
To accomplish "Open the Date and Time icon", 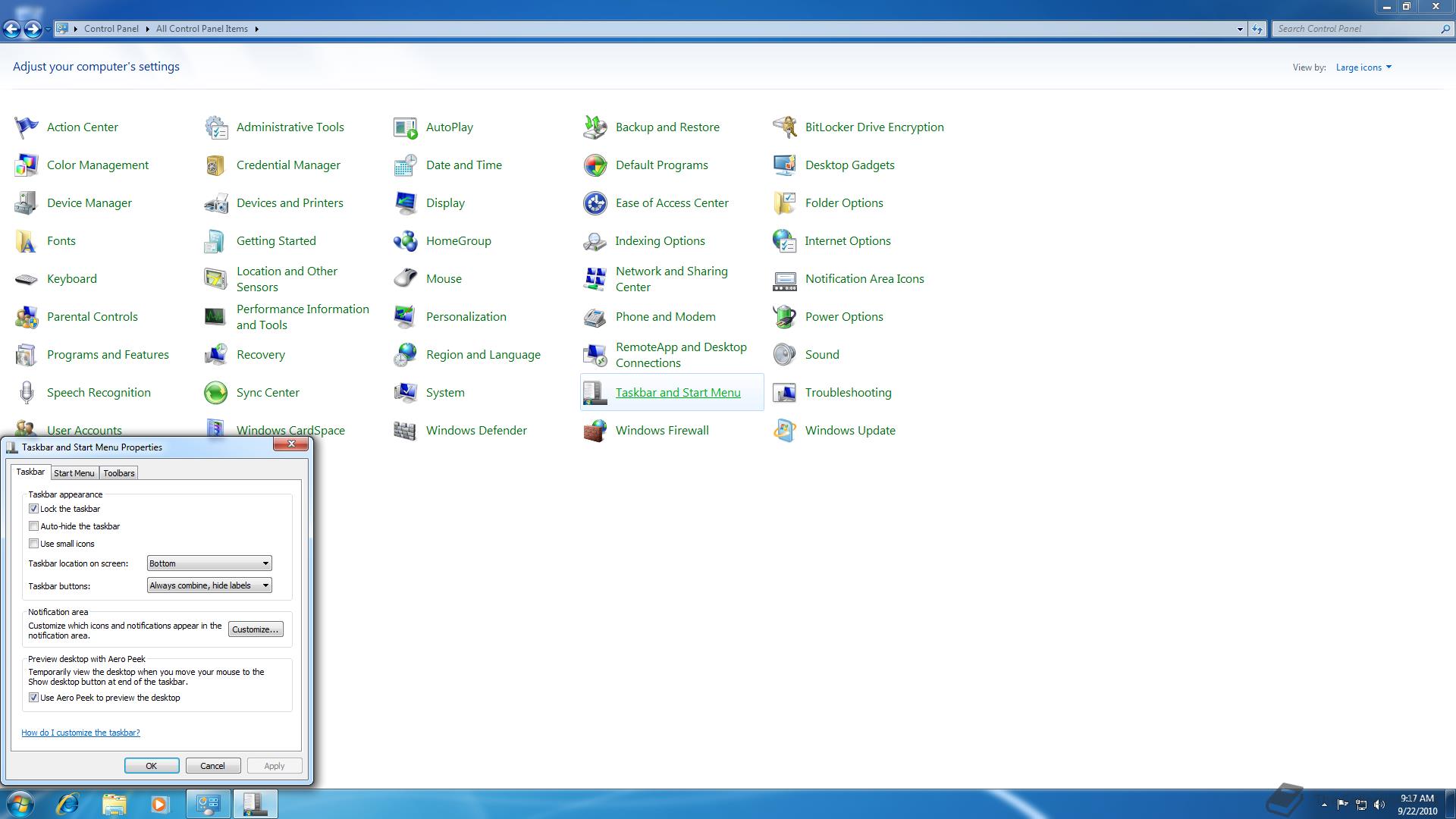I will tap(406, 165).
